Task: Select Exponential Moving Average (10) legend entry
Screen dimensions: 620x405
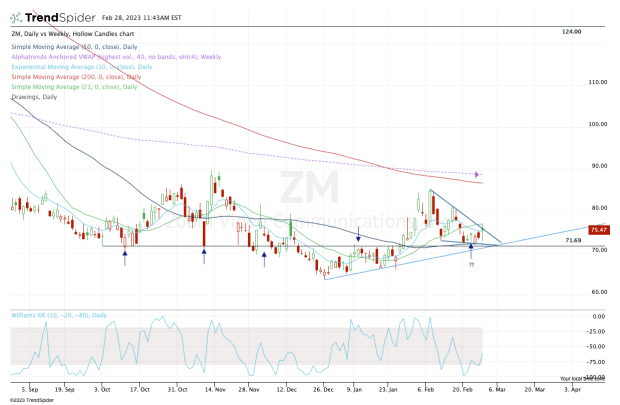Action: click(x=82, y=67)
